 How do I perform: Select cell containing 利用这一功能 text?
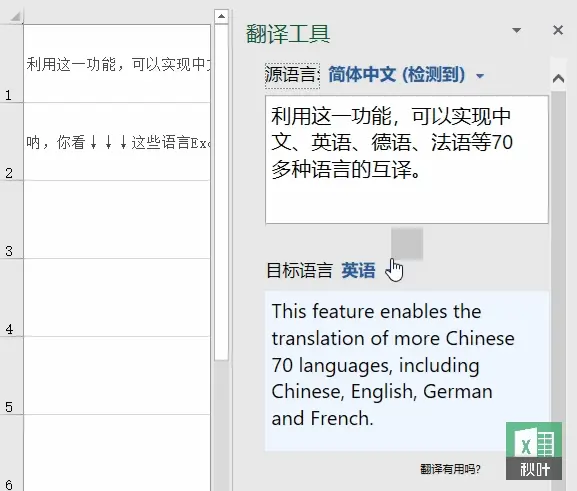tap(117, 63)
